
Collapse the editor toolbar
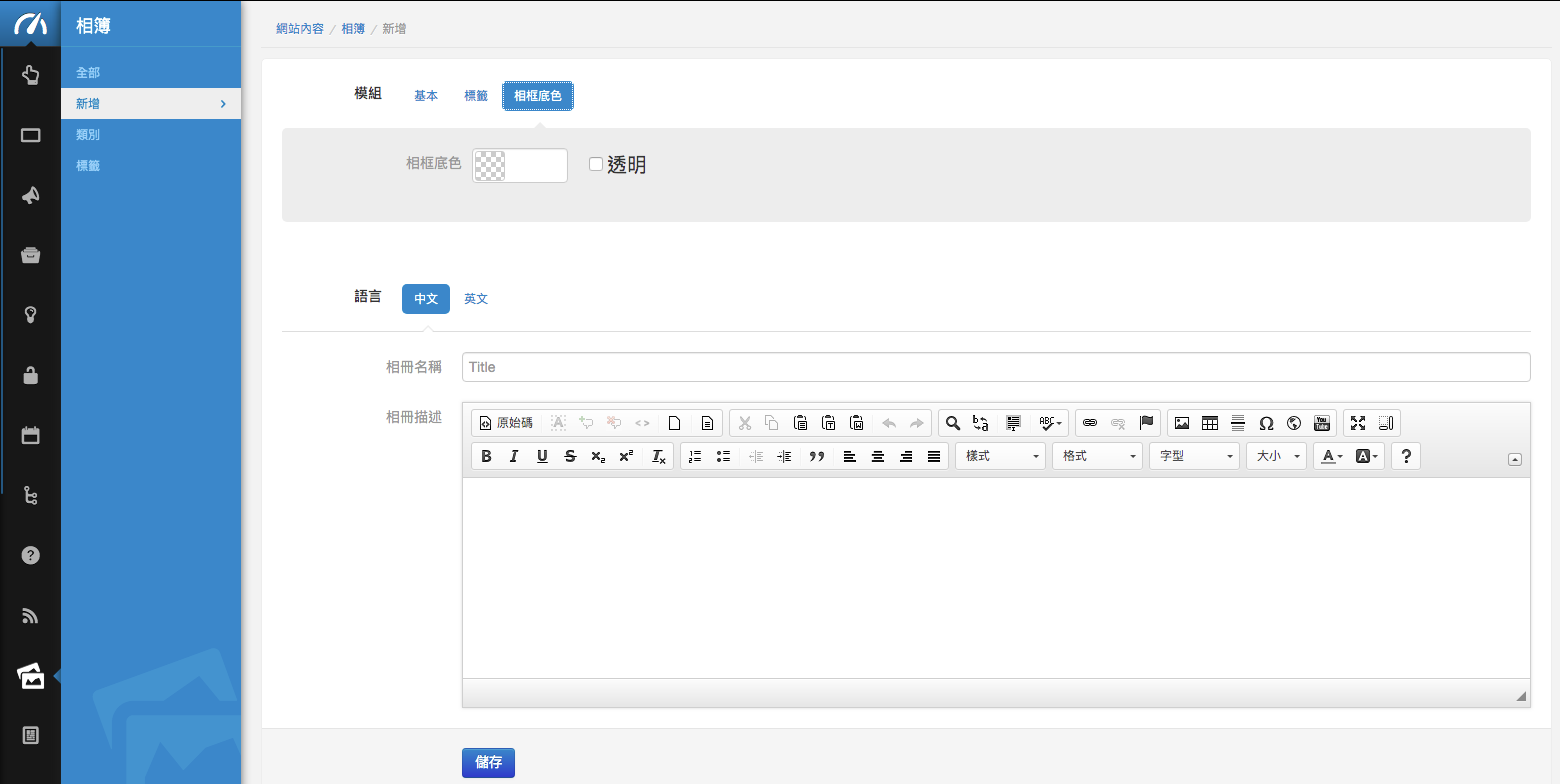(1515, 460)
